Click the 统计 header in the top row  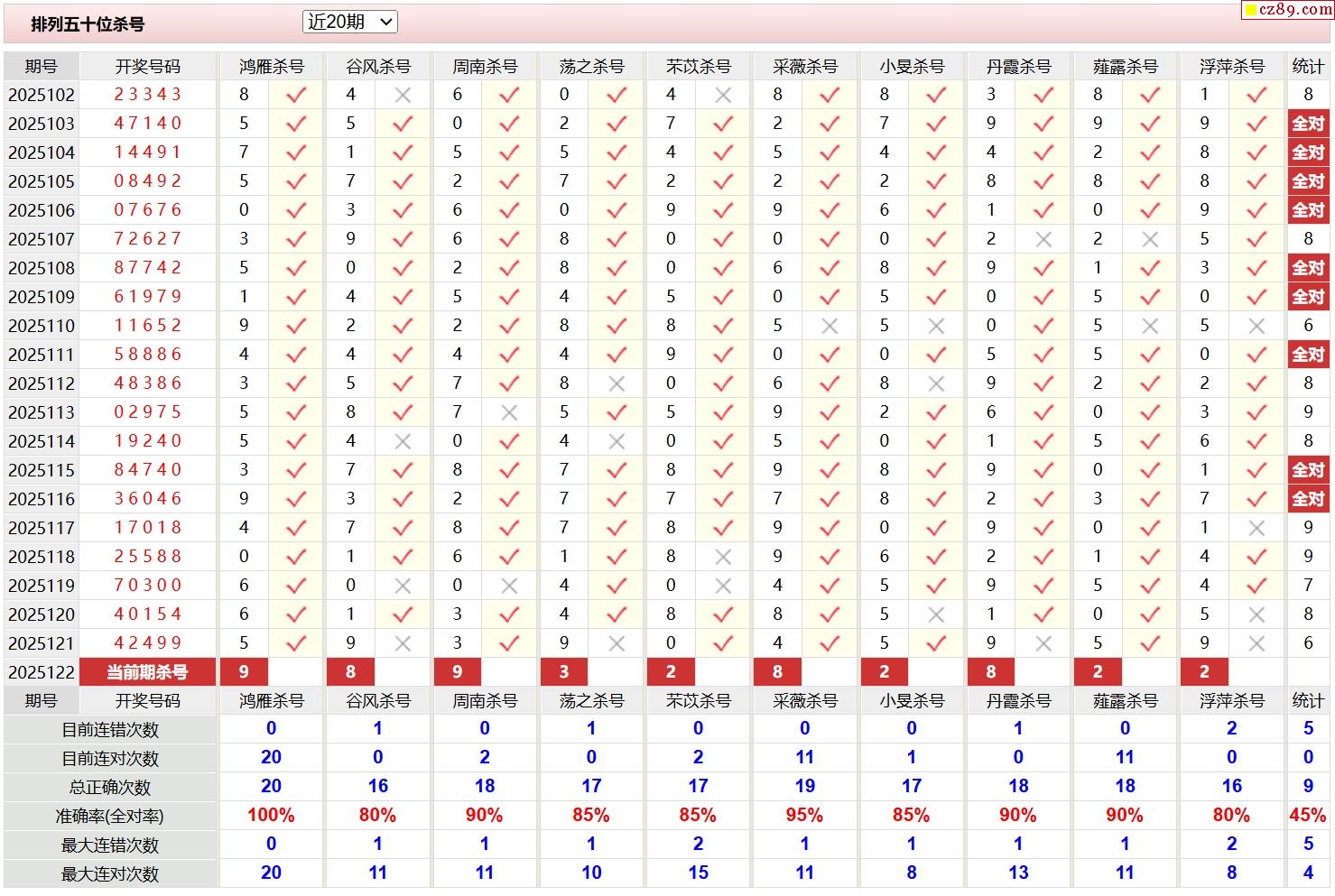pos(1308,67)
